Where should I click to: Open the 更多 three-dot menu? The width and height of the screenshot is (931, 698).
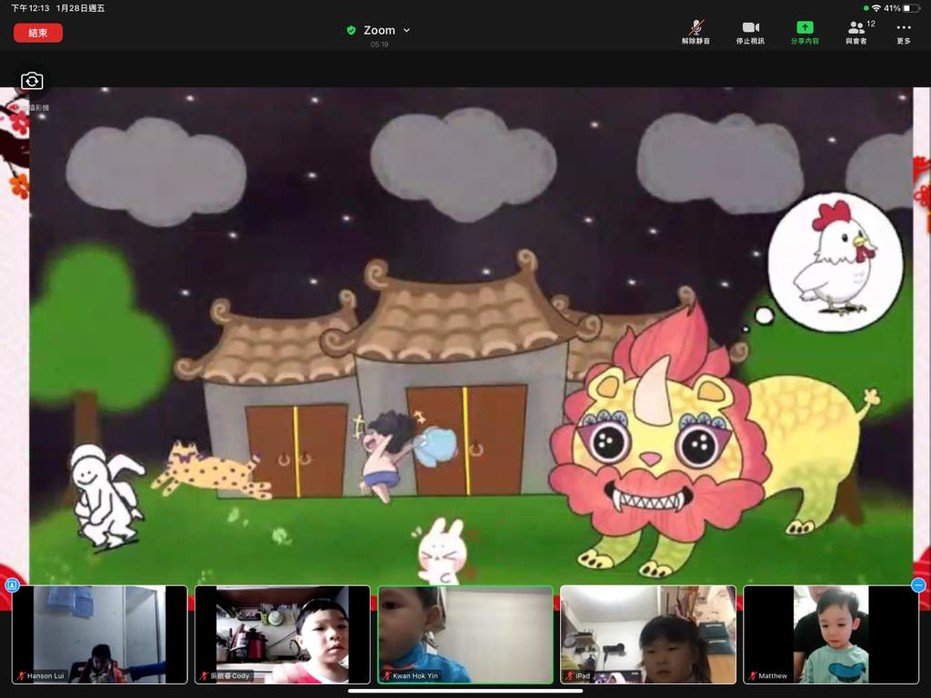[904, 28]
